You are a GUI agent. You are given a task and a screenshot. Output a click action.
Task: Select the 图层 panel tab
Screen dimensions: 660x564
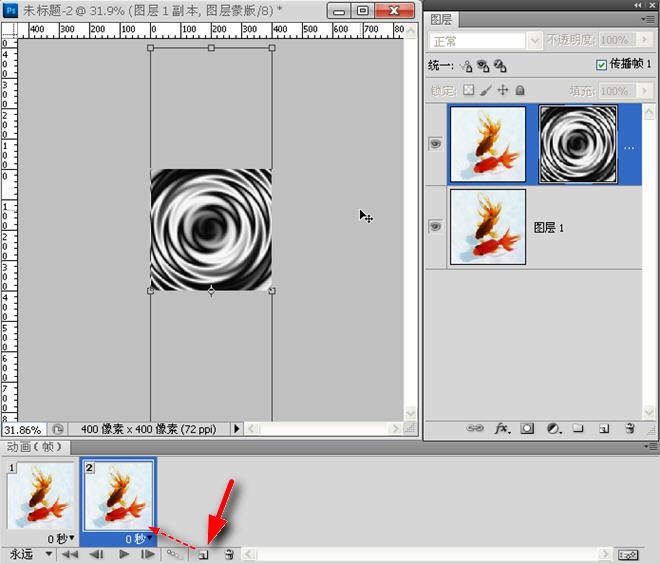(442, 20)
